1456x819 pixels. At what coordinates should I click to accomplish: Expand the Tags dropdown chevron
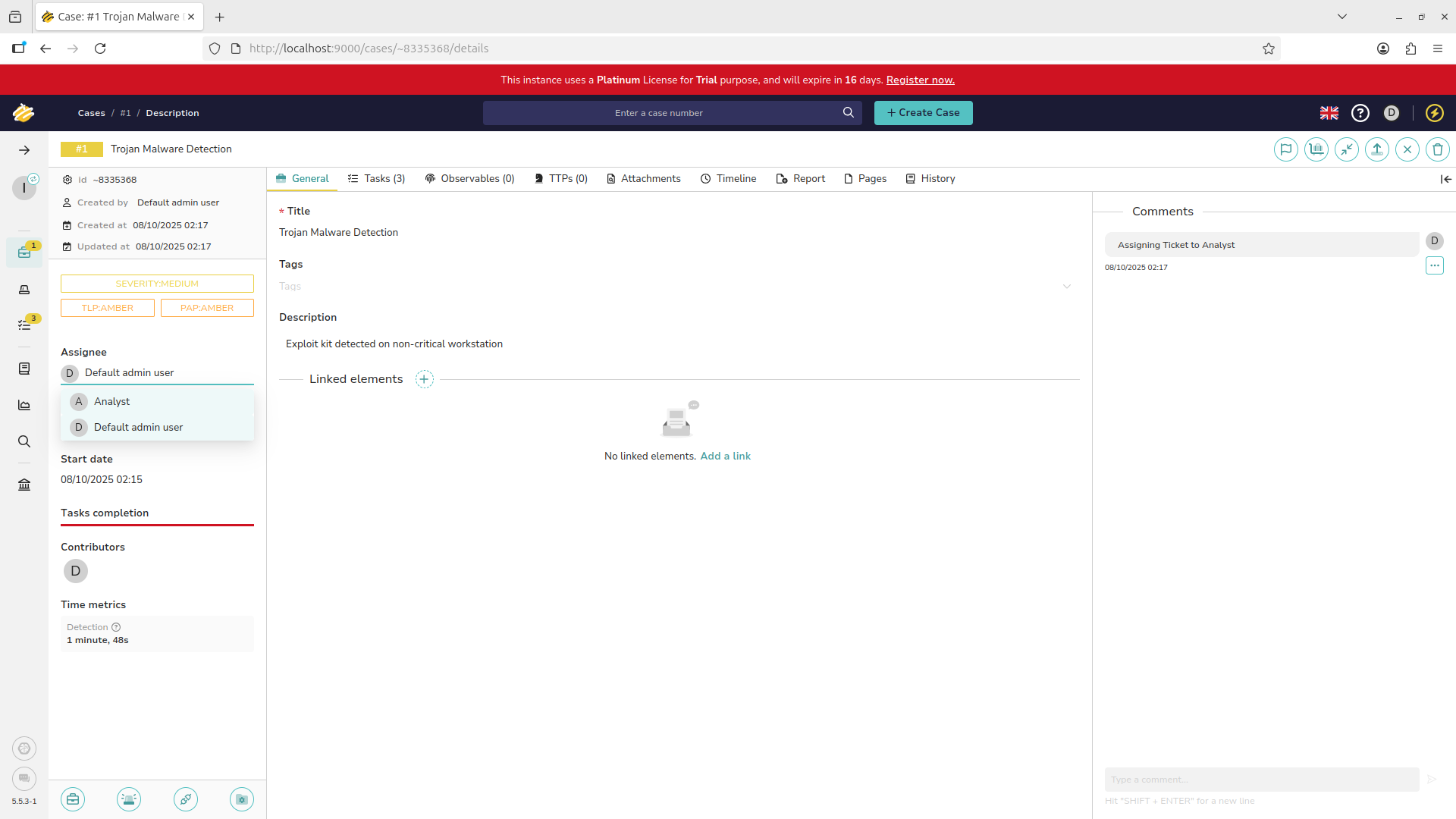point(1066,287)
